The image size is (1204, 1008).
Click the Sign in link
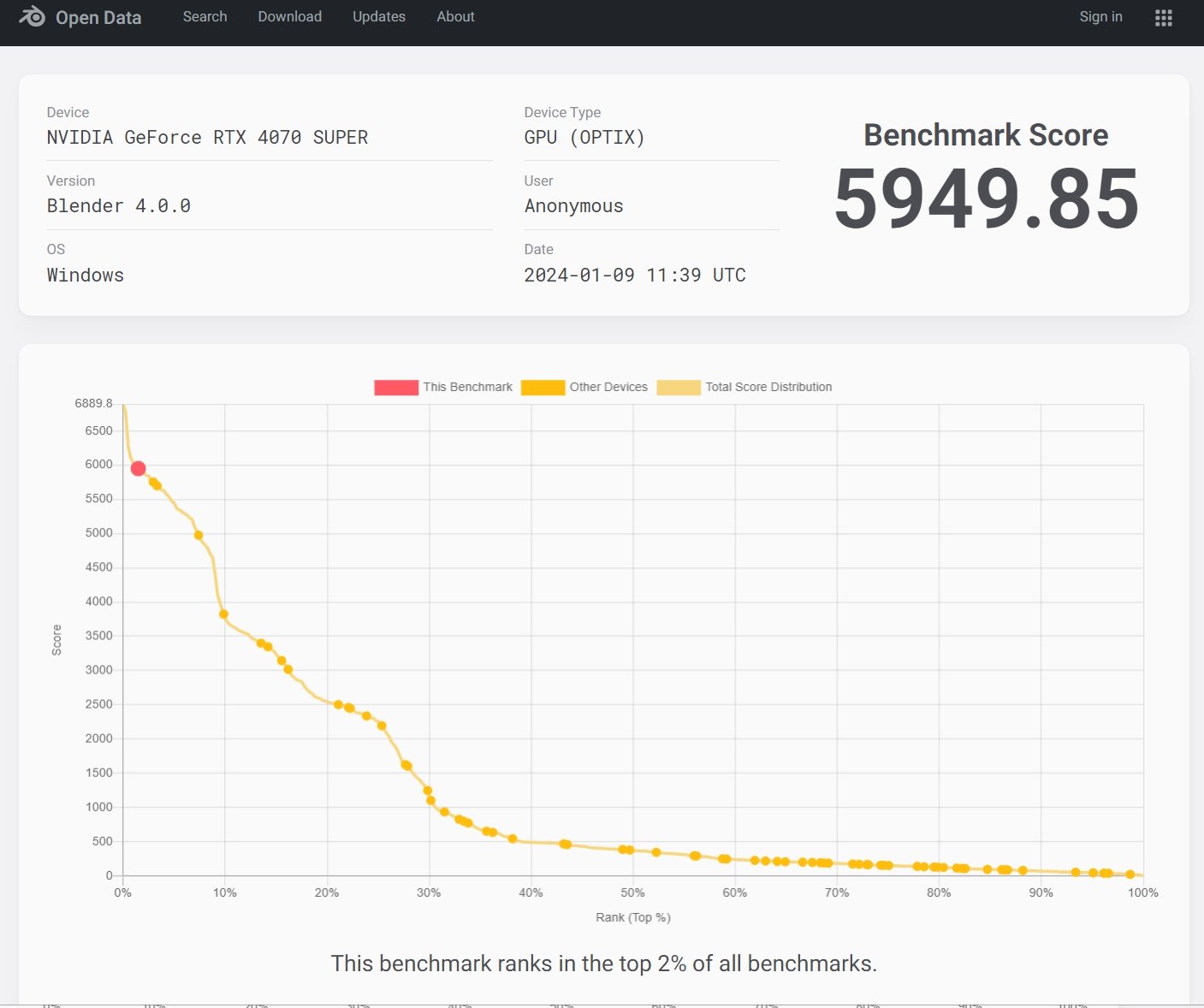tap(1100, 16)
